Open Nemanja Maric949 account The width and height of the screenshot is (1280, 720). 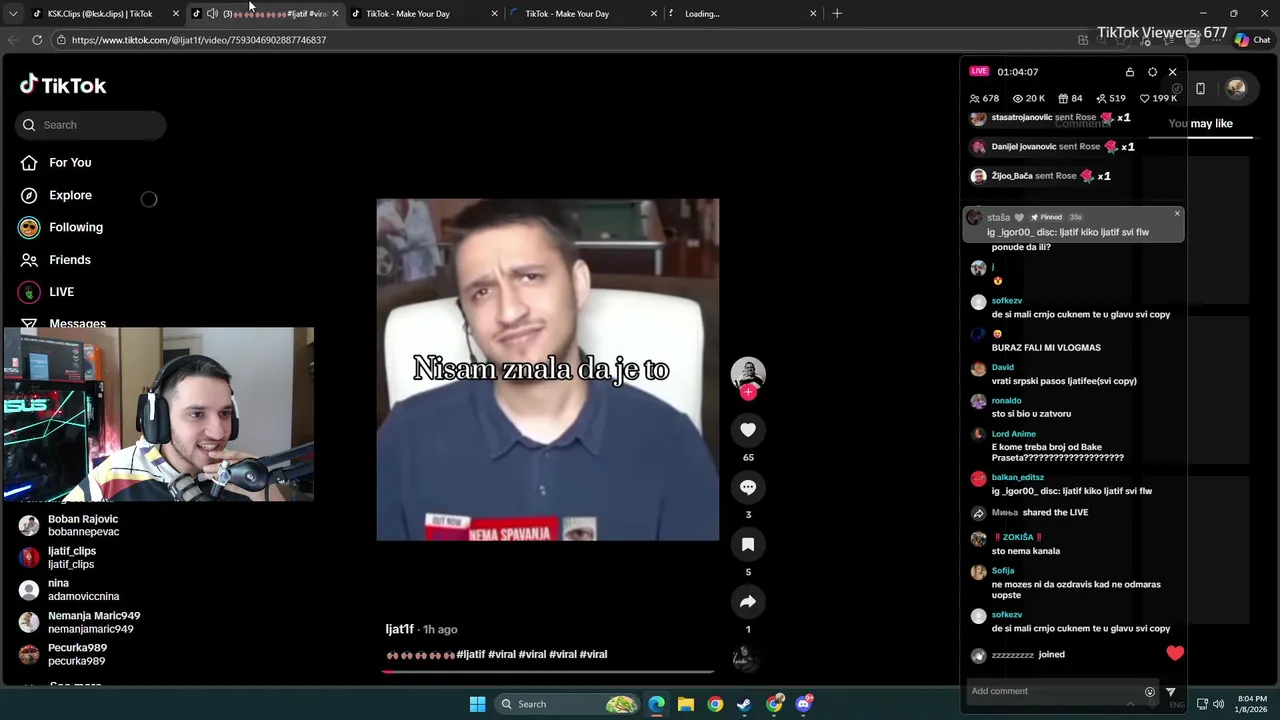click(x=80, y=622)
